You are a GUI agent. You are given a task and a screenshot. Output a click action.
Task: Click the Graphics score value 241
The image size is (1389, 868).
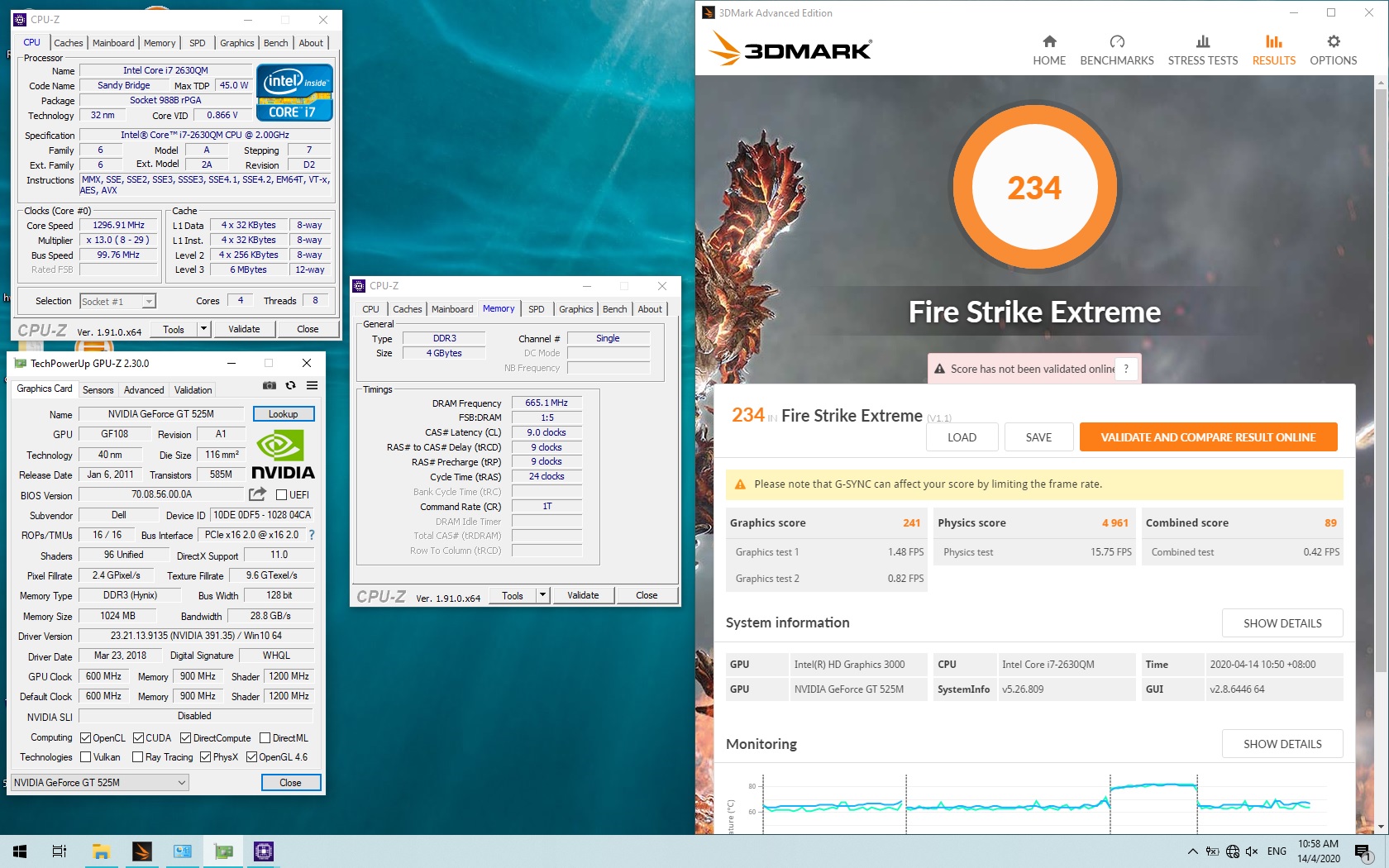pyautogui.click(x=911, y=523)
